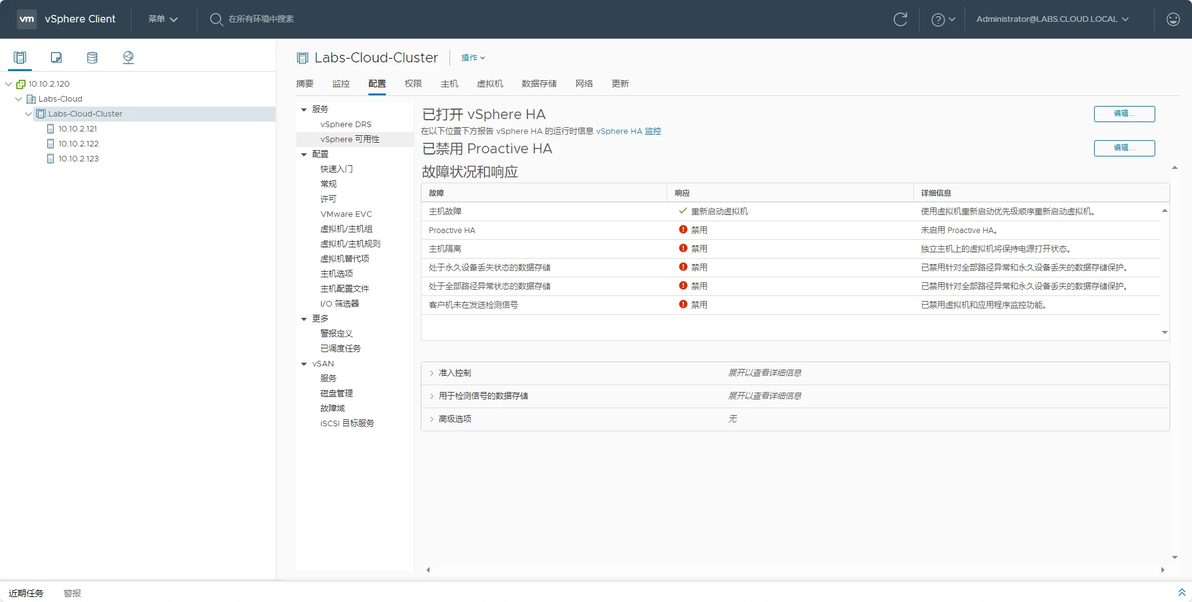Open the Storage inventory view icon

(x=92, y=58)
